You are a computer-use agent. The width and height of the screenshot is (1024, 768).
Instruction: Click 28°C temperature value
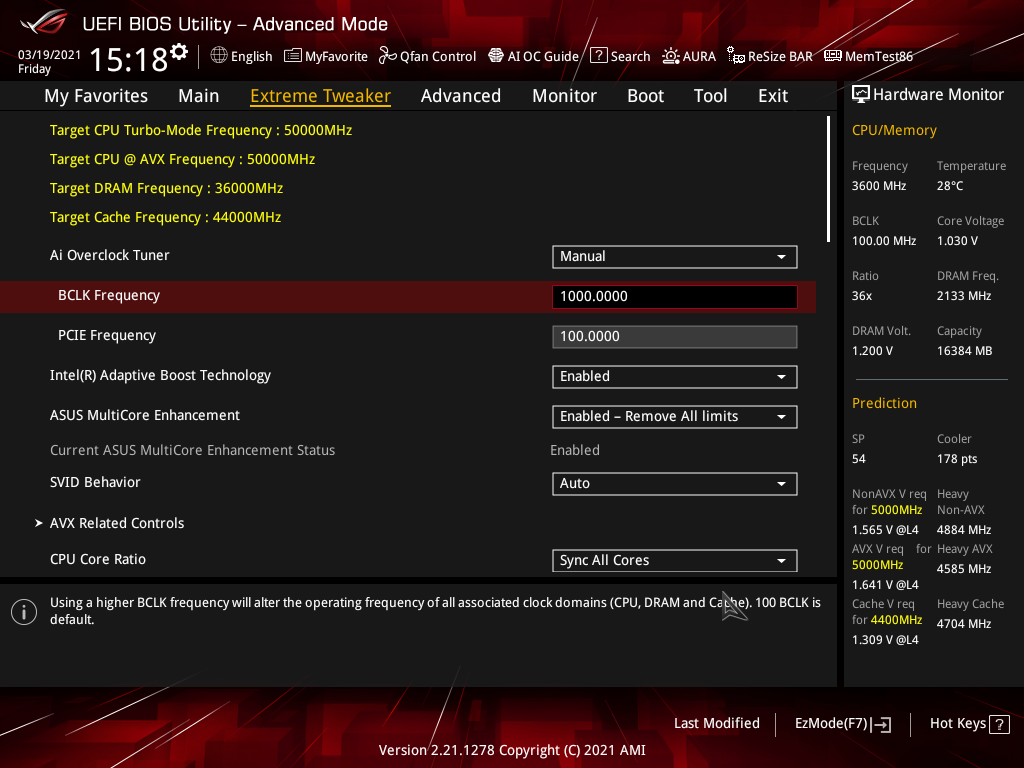pyautogui.click(x=950, y=185)
